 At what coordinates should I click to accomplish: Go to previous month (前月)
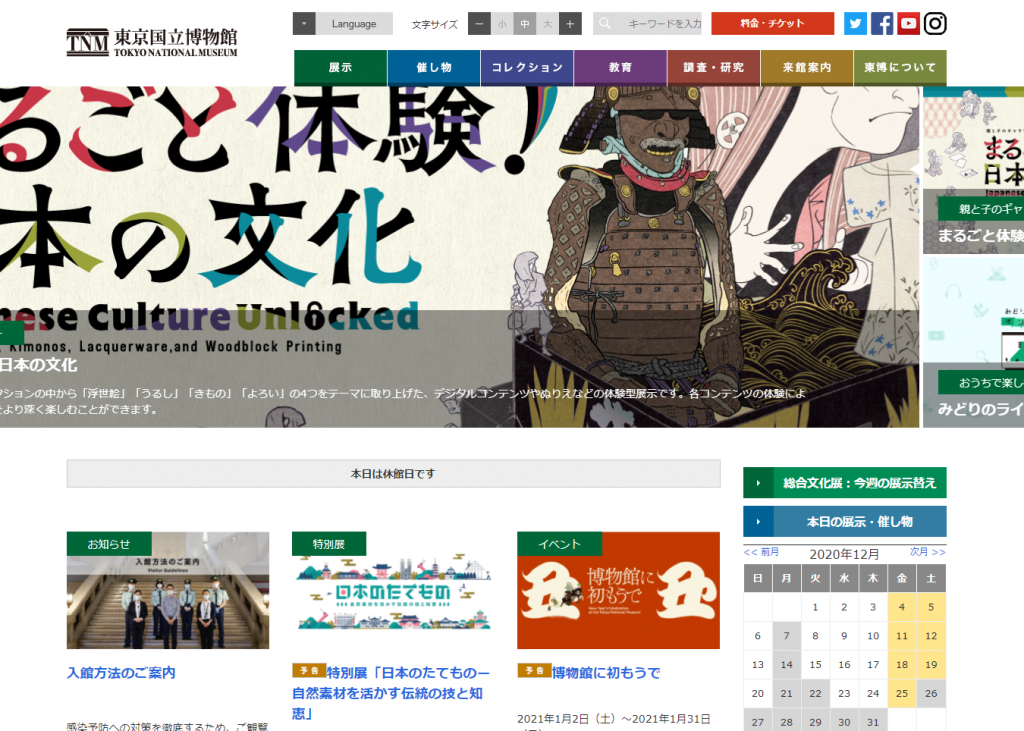coord(761,552)
